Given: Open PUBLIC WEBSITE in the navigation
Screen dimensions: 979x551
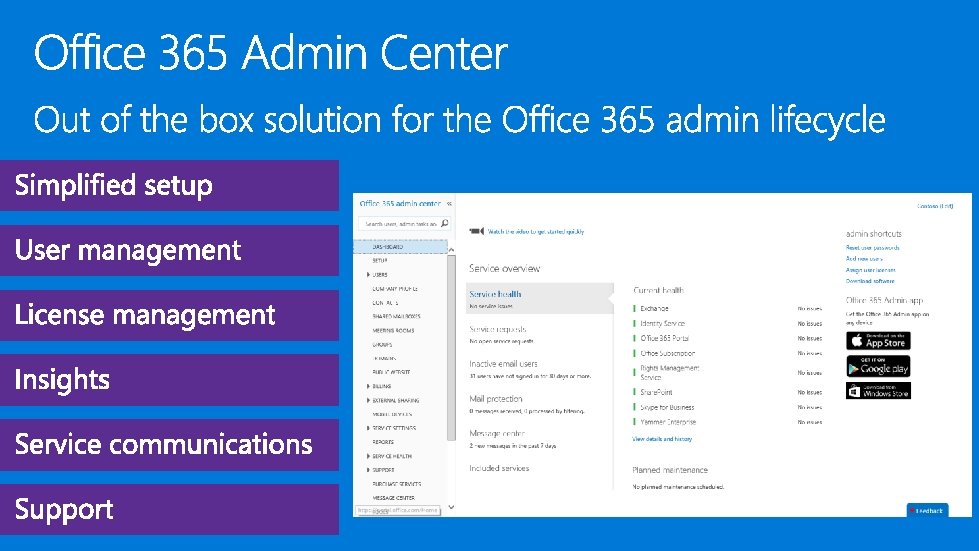Looking at the screenshot, I should click(x=391, y=373).
